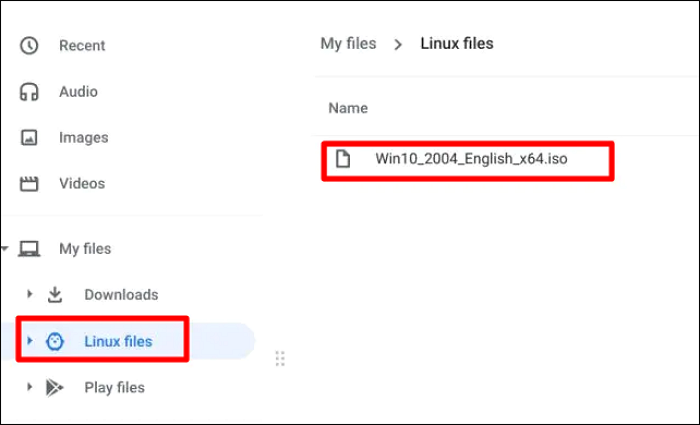Image resolution: width=700 pixels, height=425 pixels.
Task: Click the Downloads arrow icon
Action: 55,295
